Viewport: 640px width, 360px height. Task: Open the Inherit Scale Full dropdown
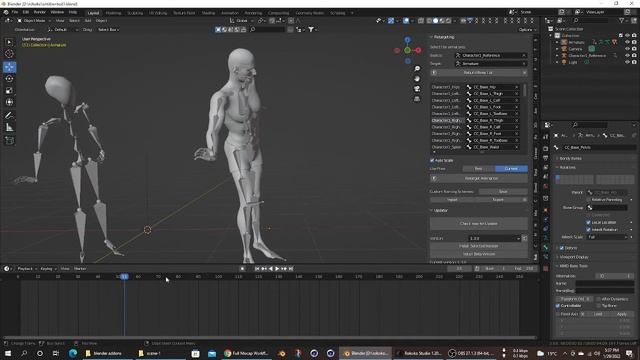click(607, 237)
